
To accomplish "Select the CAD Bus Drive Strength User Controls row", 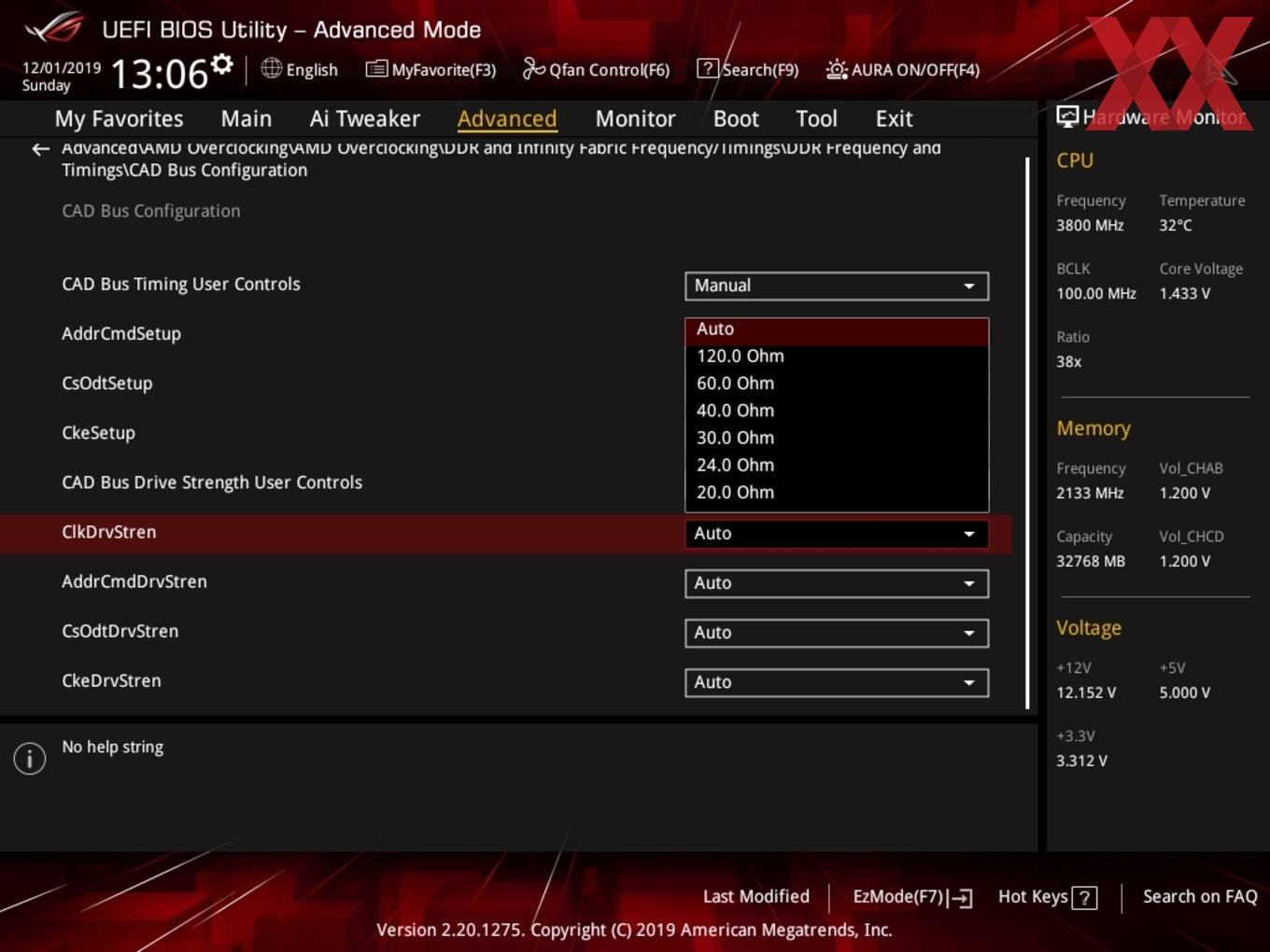I will click(x=212, y=483).
